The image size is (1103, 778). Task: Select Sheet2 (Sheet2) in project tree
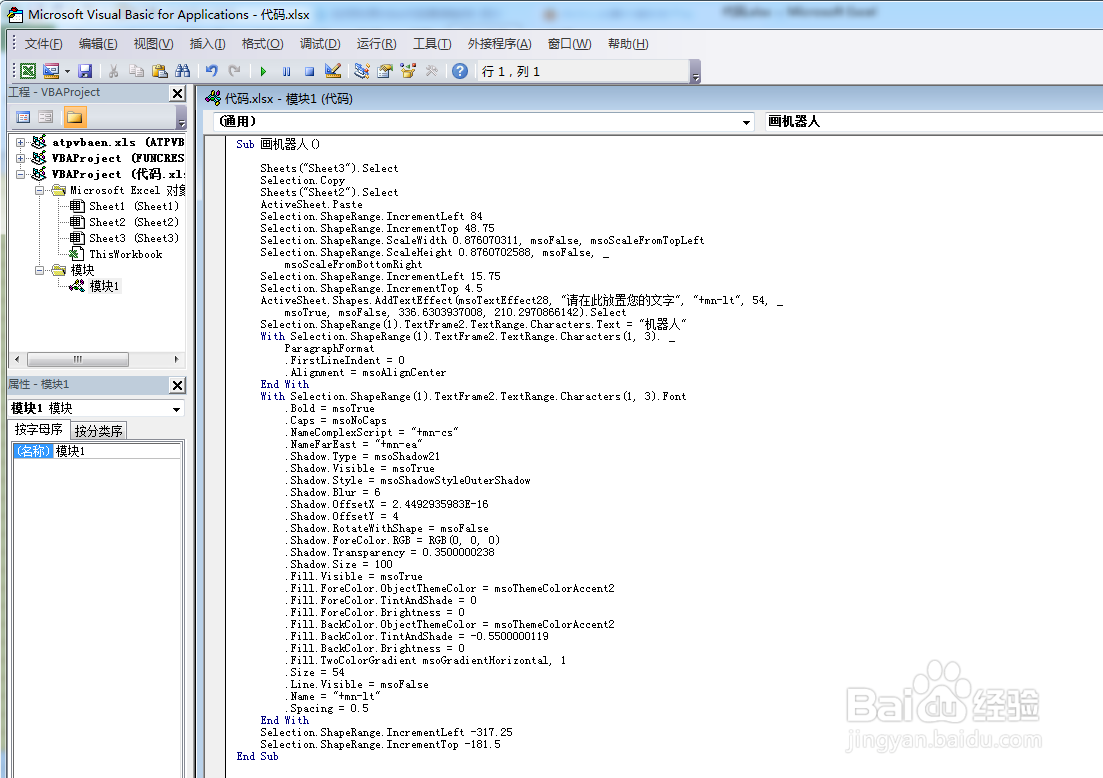click(x=134, y=222)
